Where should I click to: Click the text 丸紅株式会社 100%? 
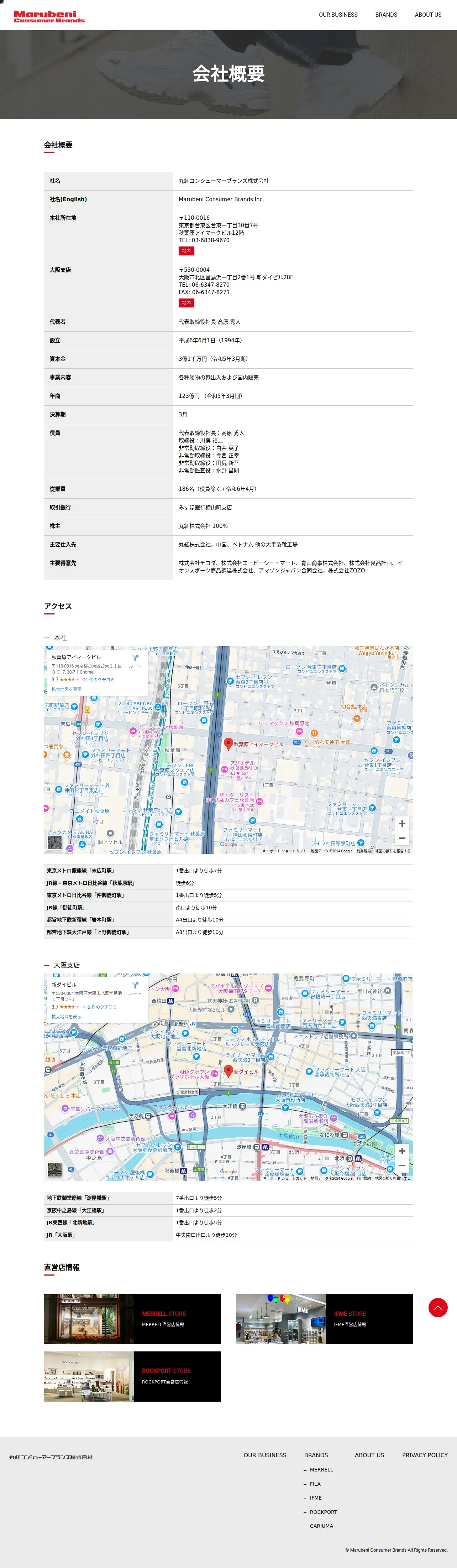point(203,526)
